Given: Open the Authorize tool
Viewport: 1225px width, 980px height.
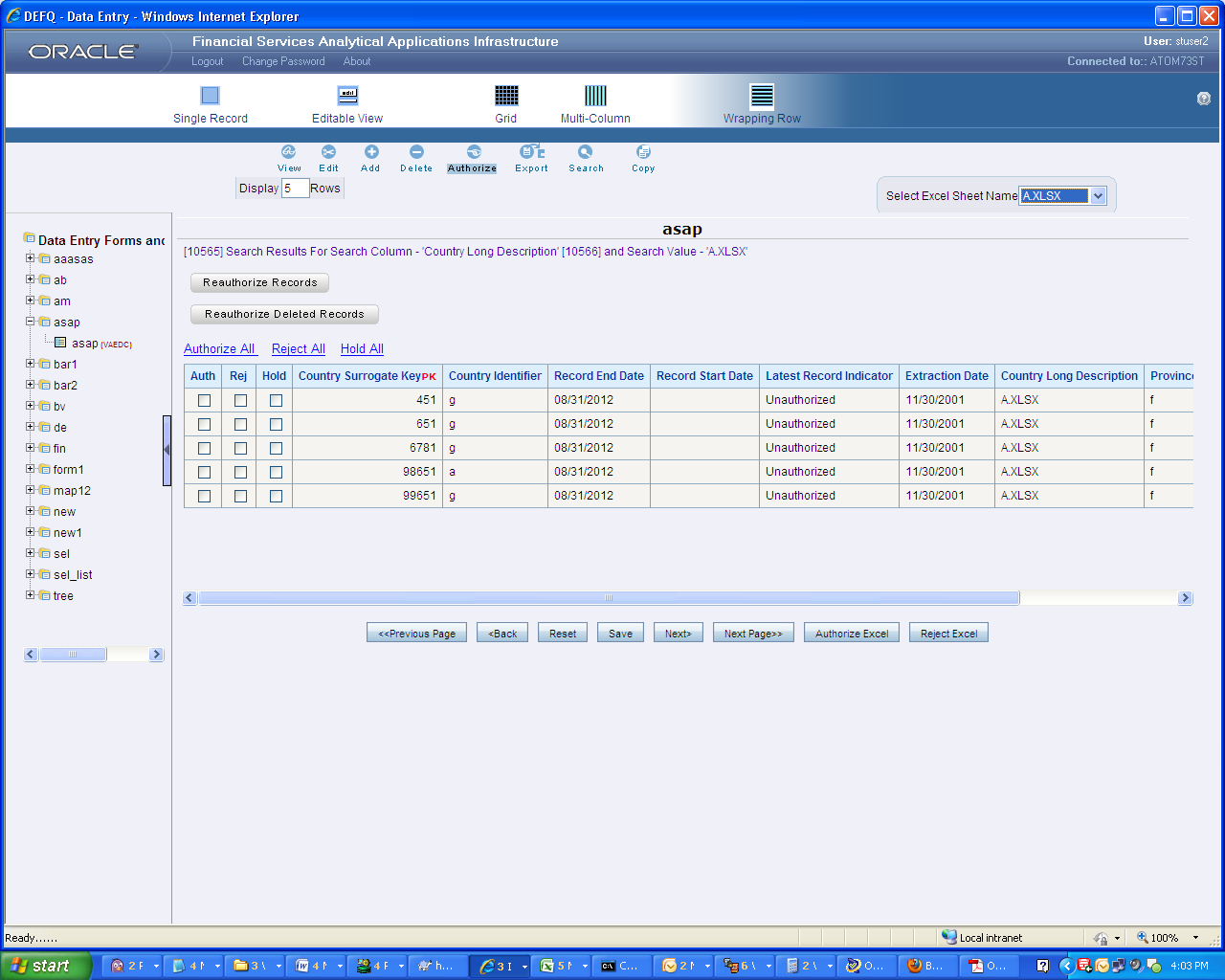Looking at the screenshot, I should (471, 156).
